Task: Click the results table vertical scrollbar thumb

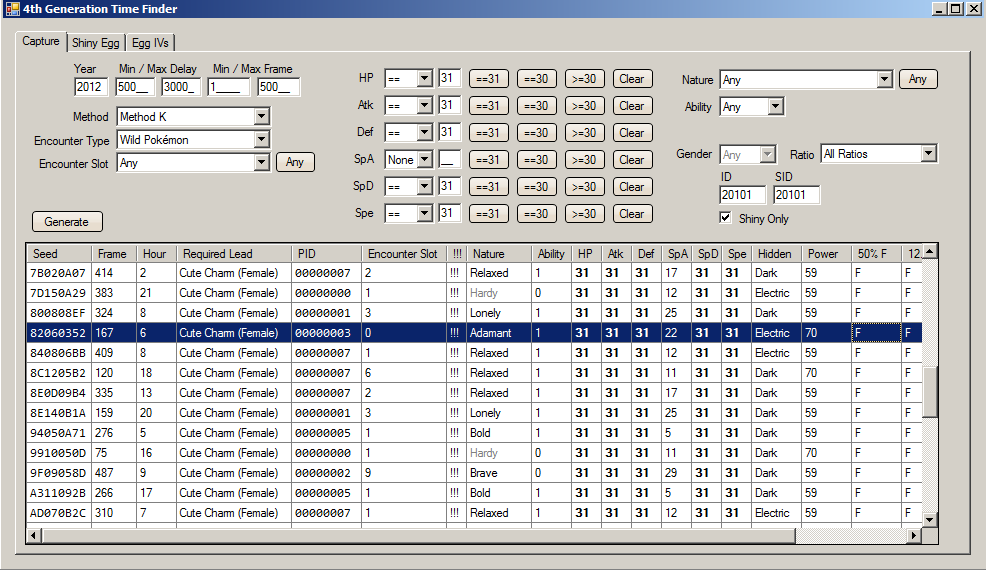Action: pos(929,391)
